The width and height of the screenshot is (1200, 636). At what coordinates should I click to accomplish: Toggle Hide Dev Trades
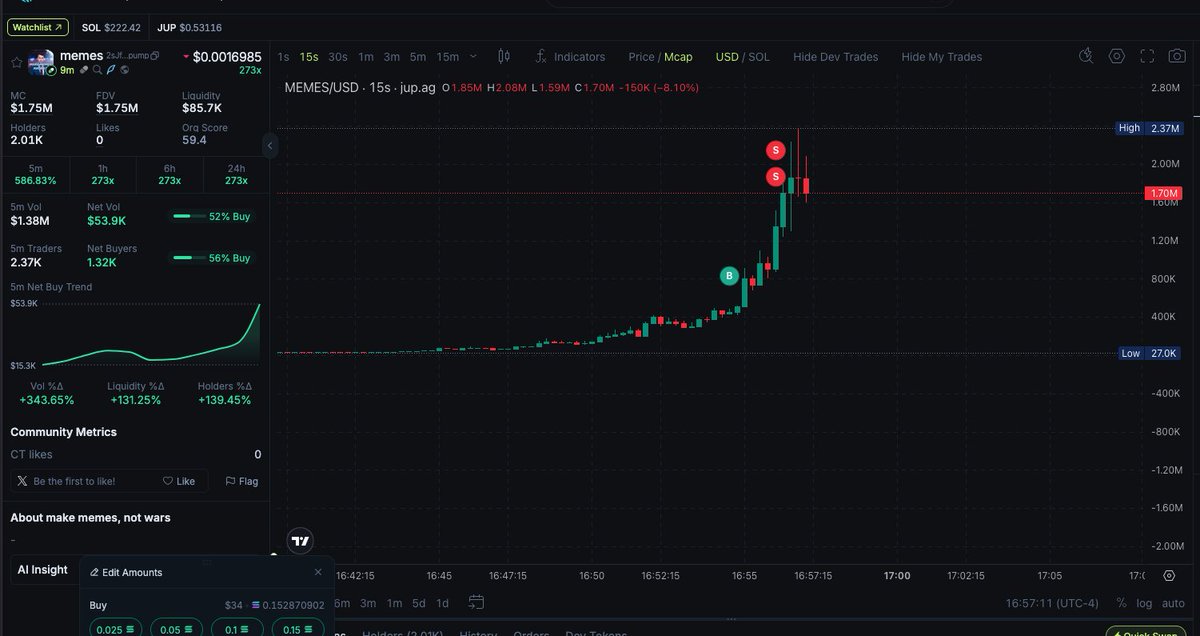[x=835, y=57]
